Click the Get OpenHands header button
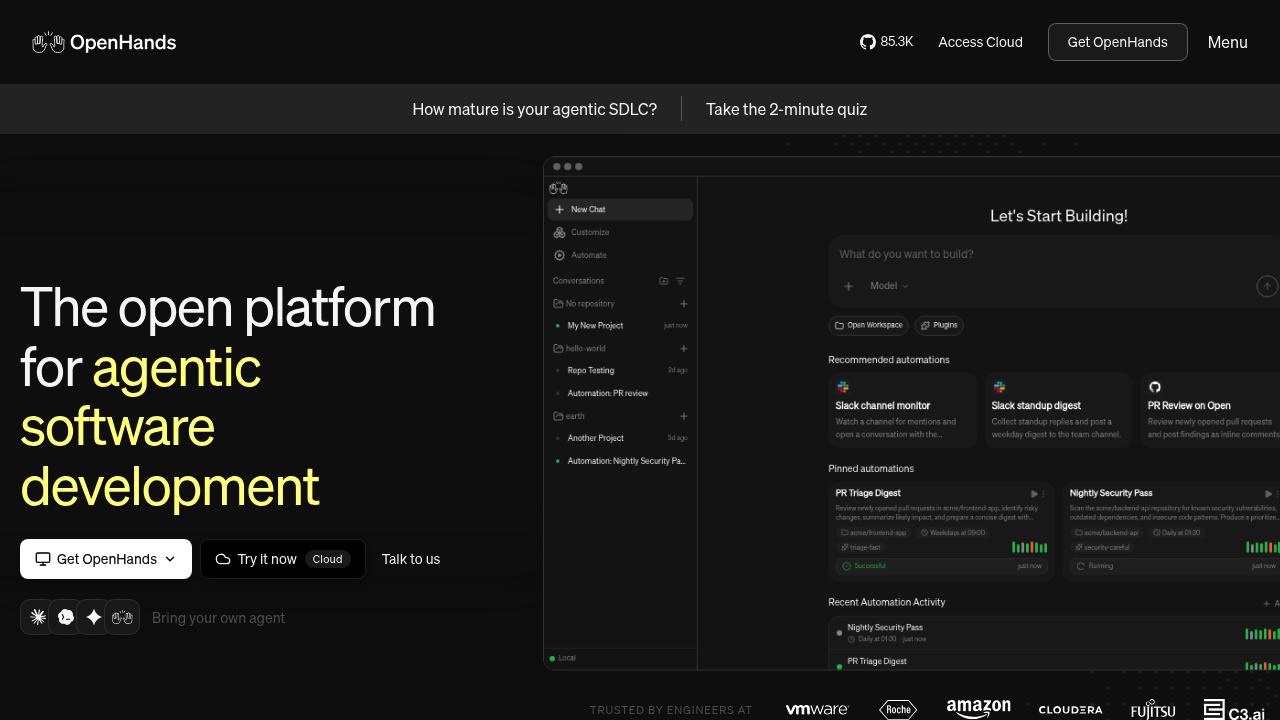Image resolution: width=1280 pixels, height=720 pixels. 1117,42
